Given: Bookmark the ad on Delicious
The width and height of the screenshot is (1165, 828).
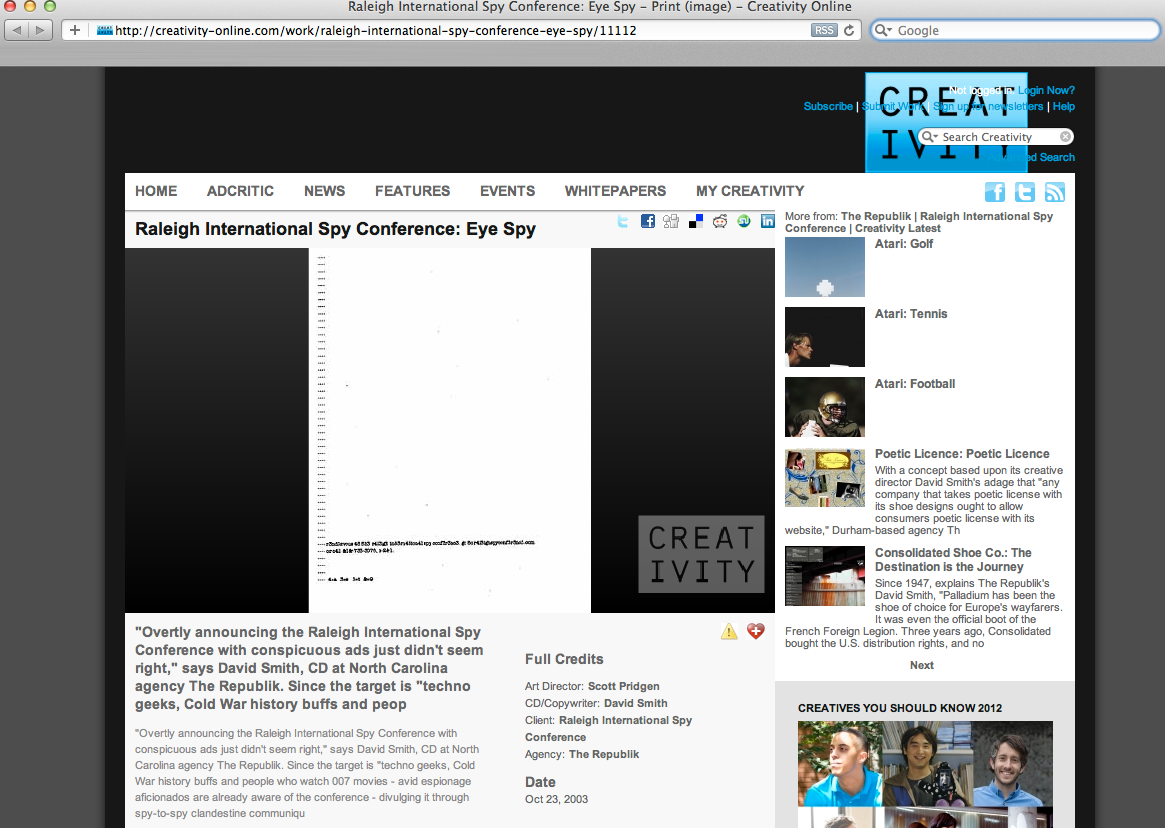Looking at the screenshot, I should [695, 221].
